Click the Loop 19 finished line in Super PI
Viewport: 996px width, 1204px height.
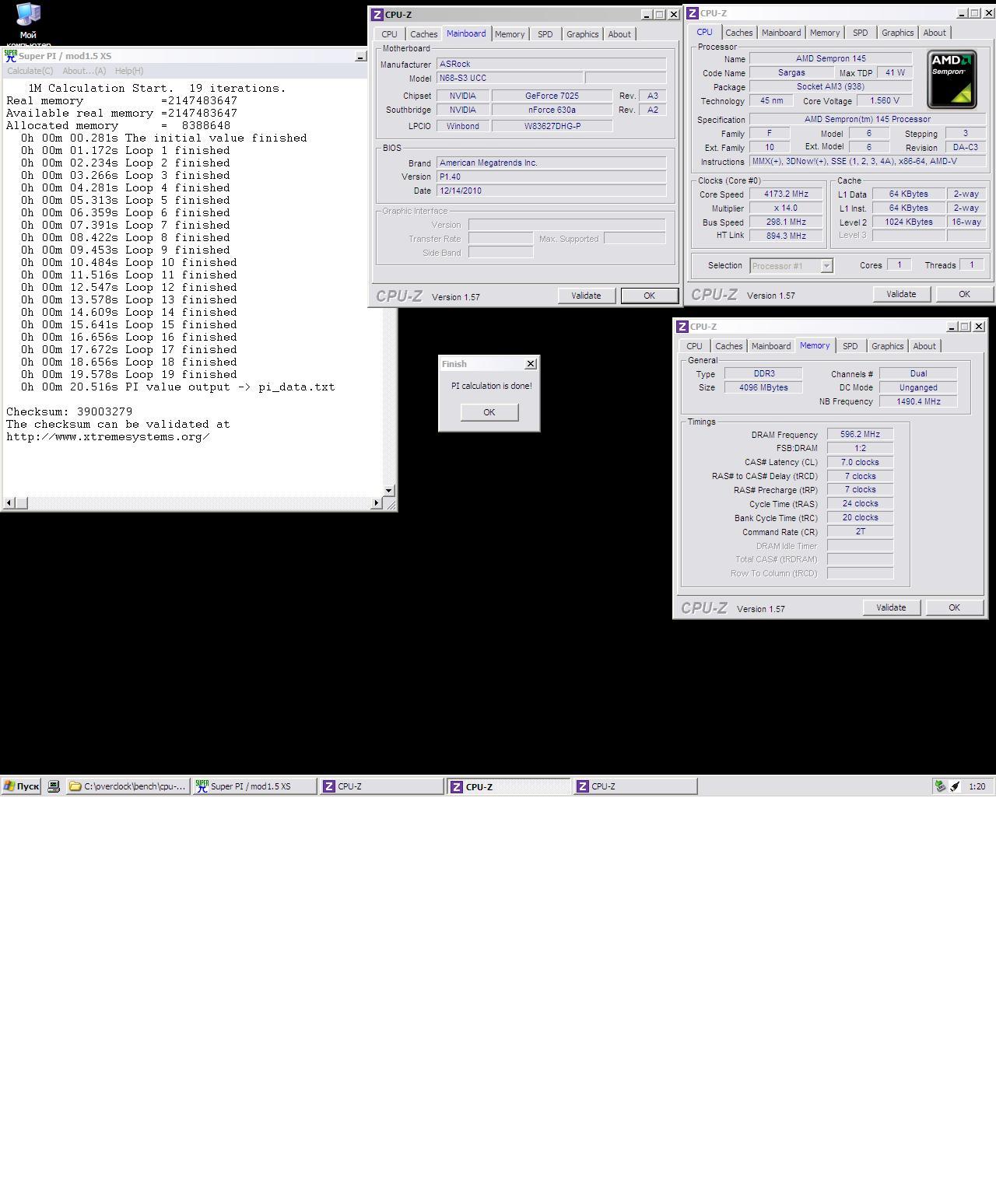pos(129,374)
